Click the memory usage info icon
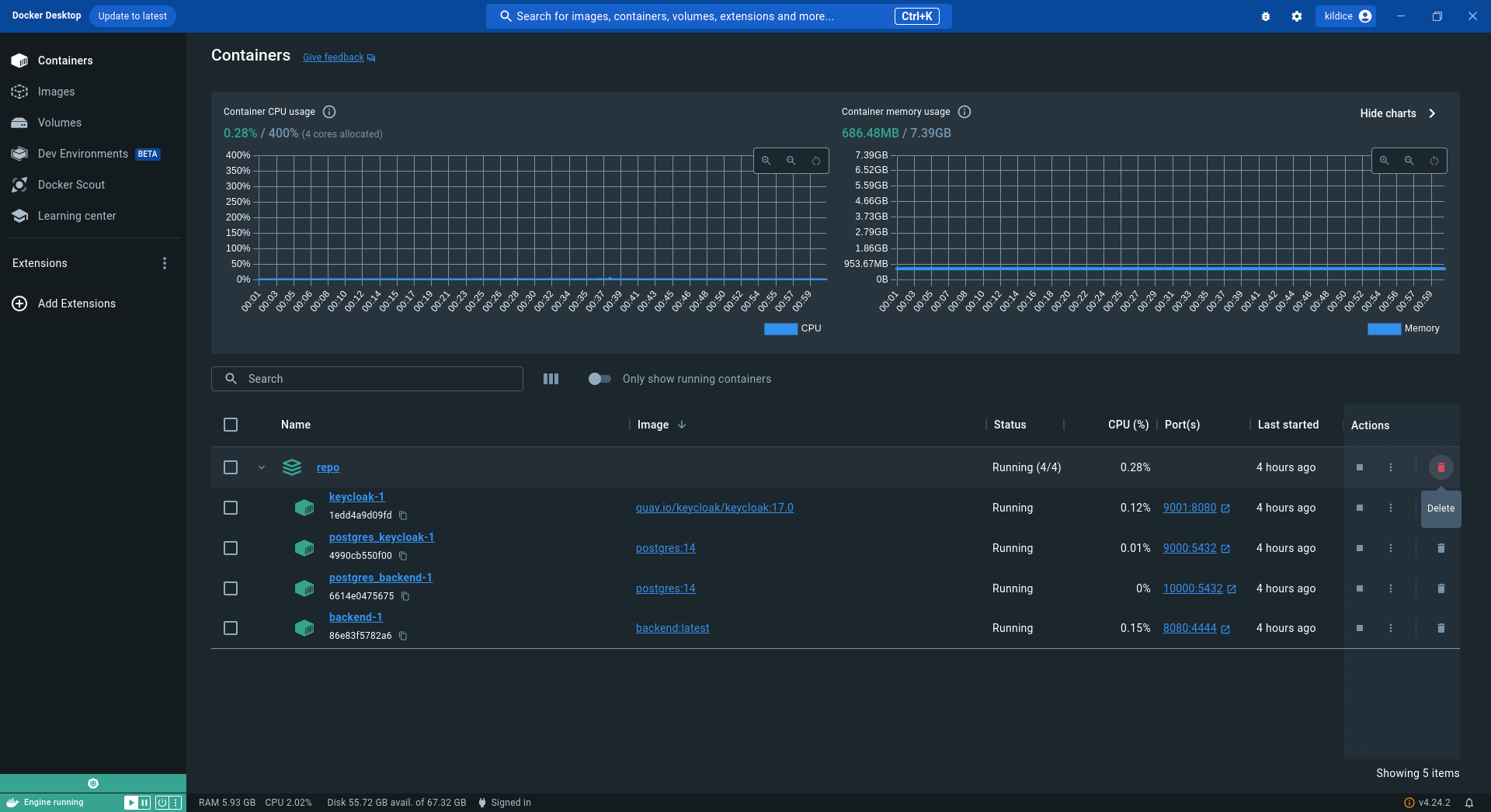This screenshot has width=1491, height=812. click(964, 112)
